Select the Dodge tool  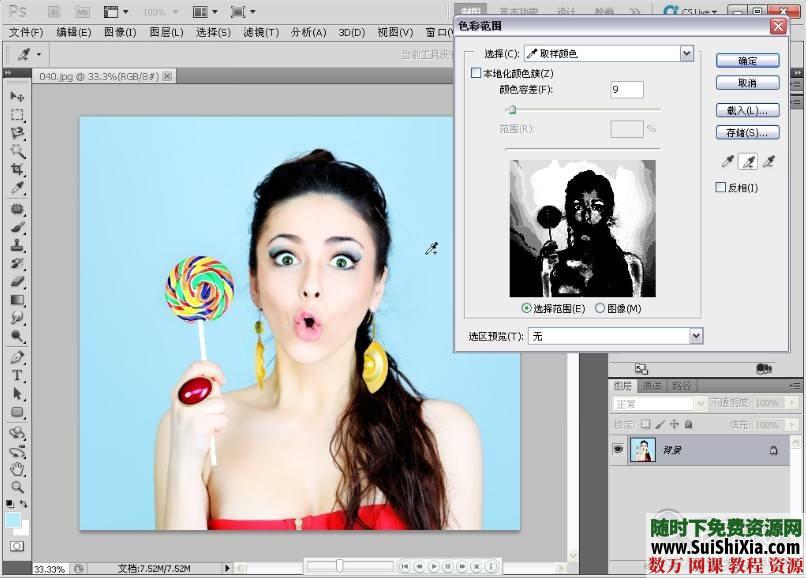coord(17,336)
